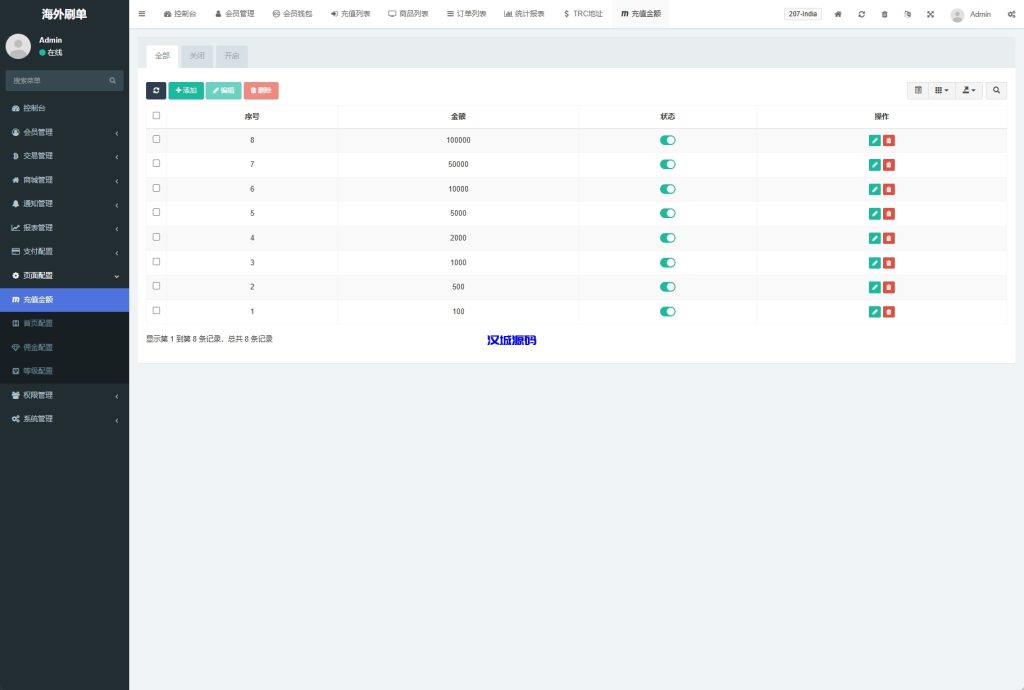The height and width of the screenshot is (690, 1024).
Task: Disable the status switch for amount 500
Action: coord(667,287)
